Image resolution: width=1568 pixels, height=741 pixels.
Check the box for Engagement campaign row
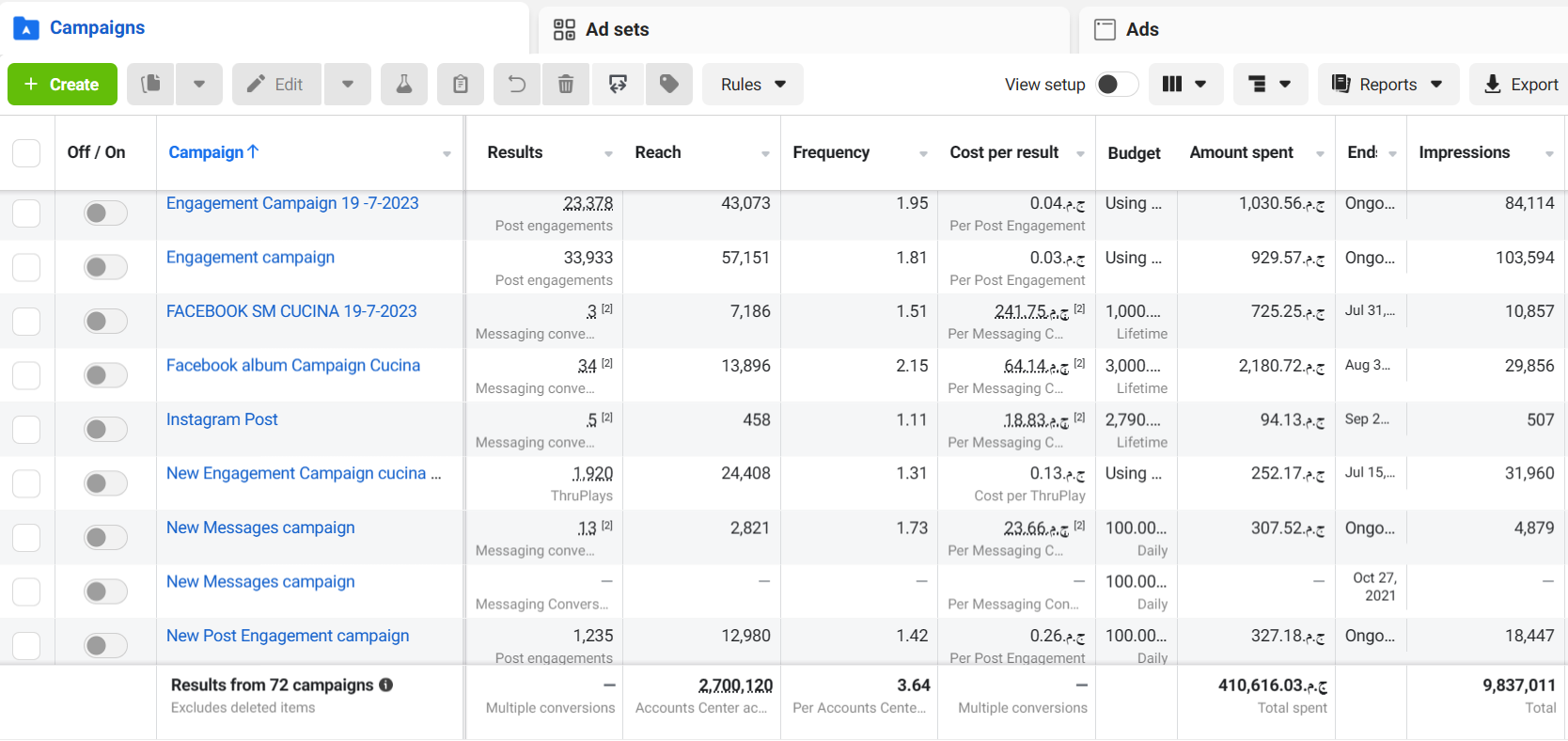coord(26,267)
